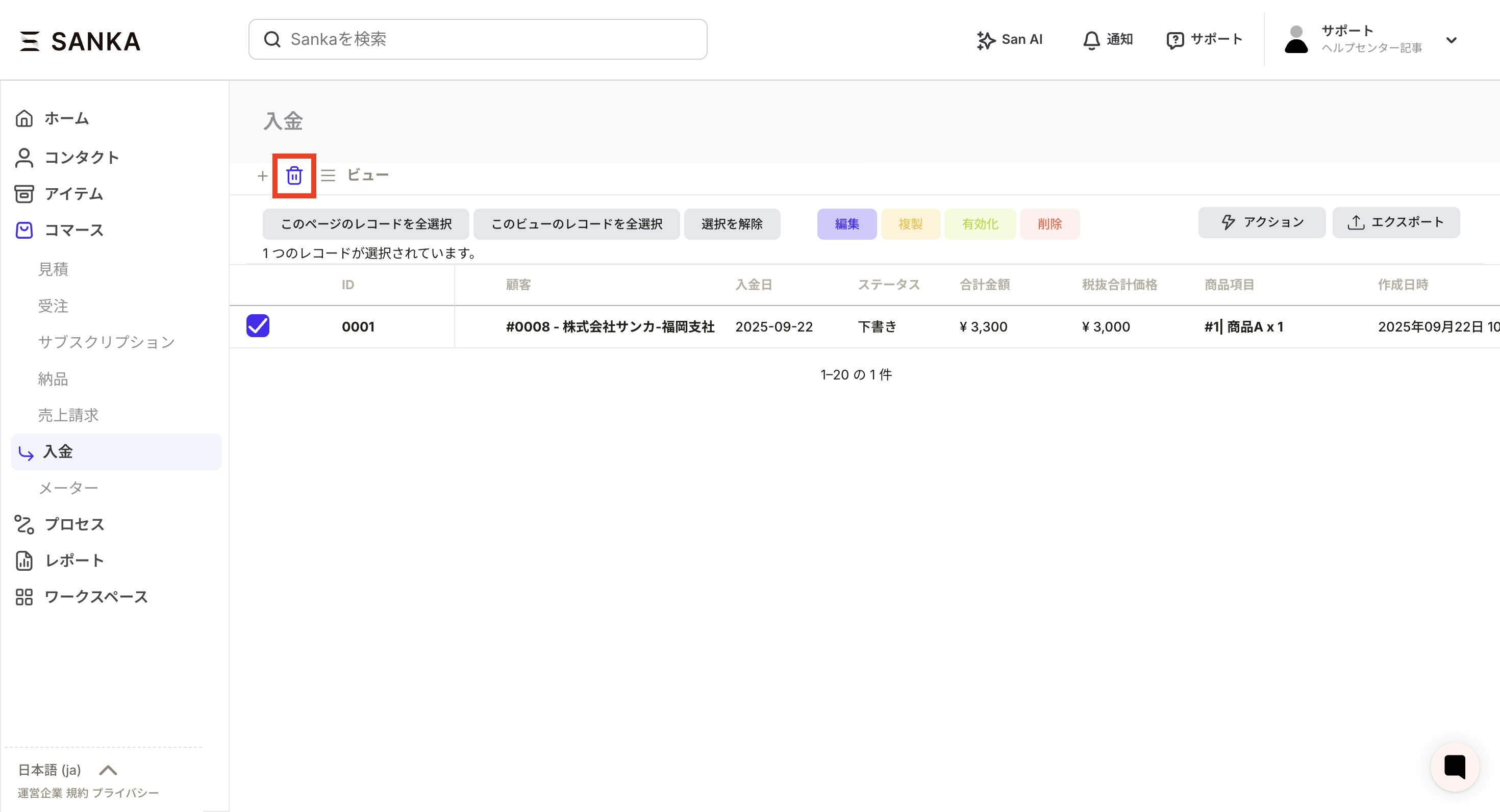This screenshot has height=812, width=1500.
Task: Open the chat widget bubble icon
Action: 1454,767
